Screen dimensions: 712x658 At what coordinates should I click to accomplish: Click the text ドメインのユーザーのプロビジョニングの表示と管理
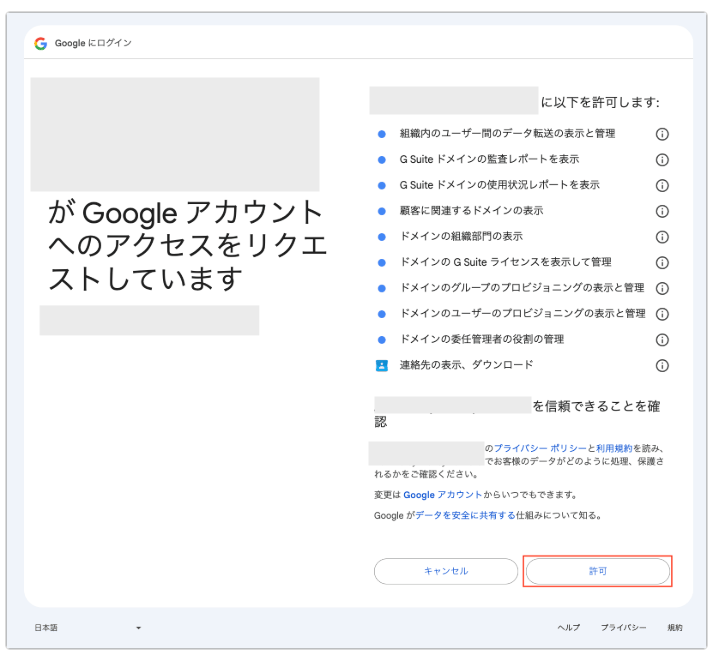point(522,313)
